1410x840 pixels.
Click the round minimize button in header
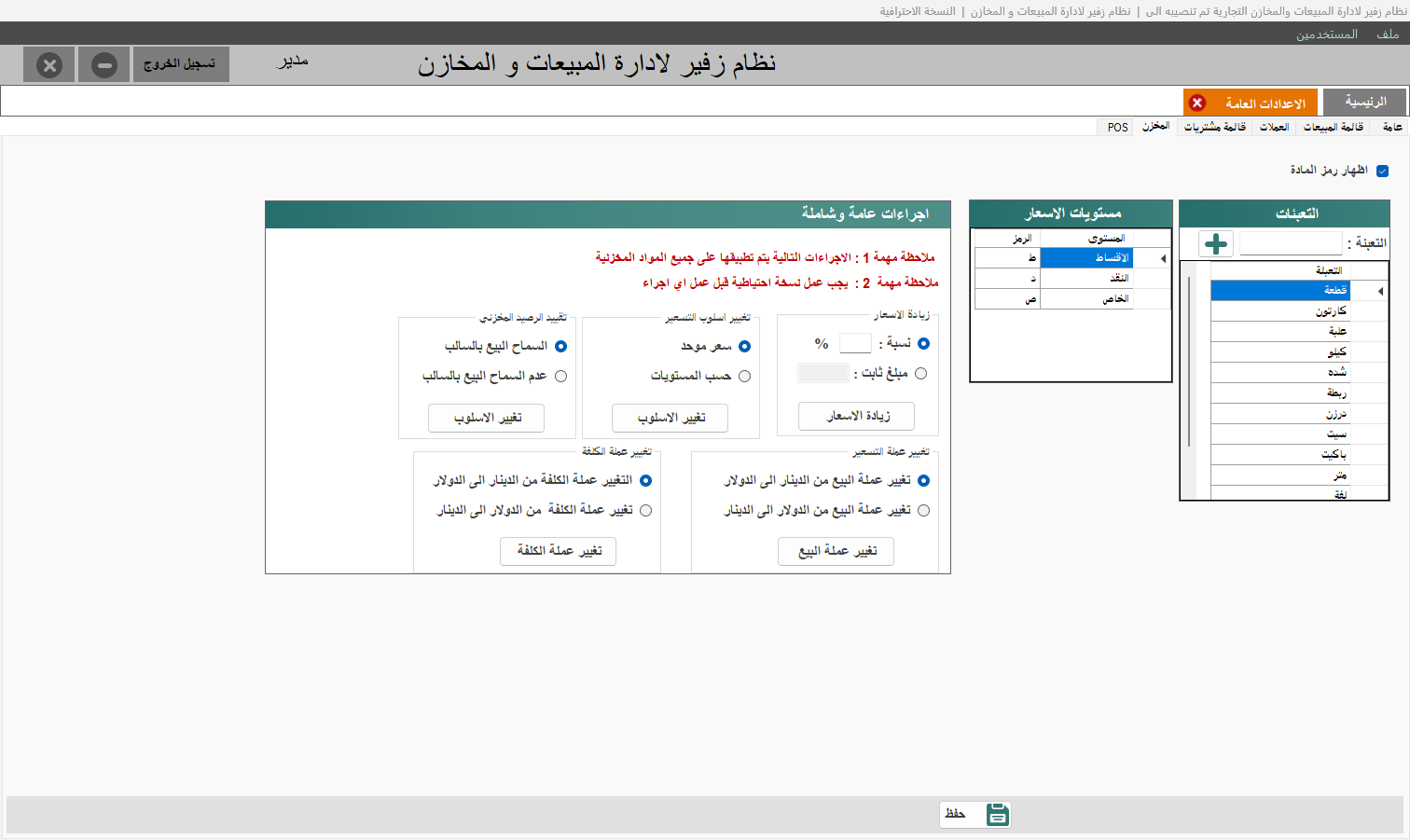click(x=104, y=65)
